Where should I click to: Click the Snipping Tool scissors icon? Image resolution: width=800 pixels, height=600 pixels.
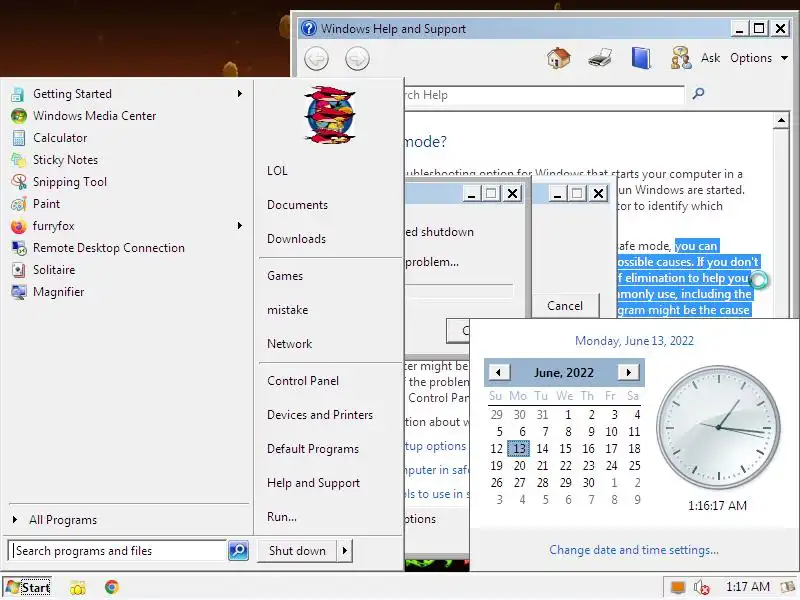click(x=19, y=182)
